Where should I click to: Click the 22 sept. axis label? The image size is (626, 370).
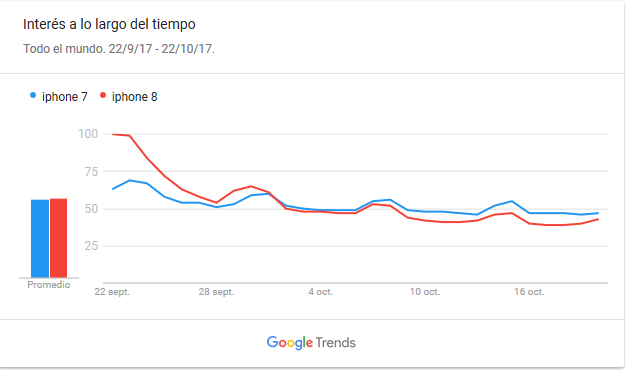(112, 292)
